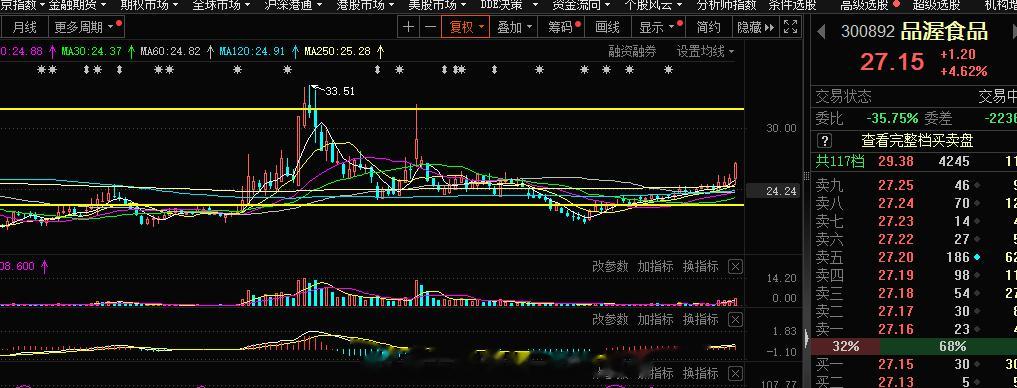Click the up arrow after MA30 value

132,51
